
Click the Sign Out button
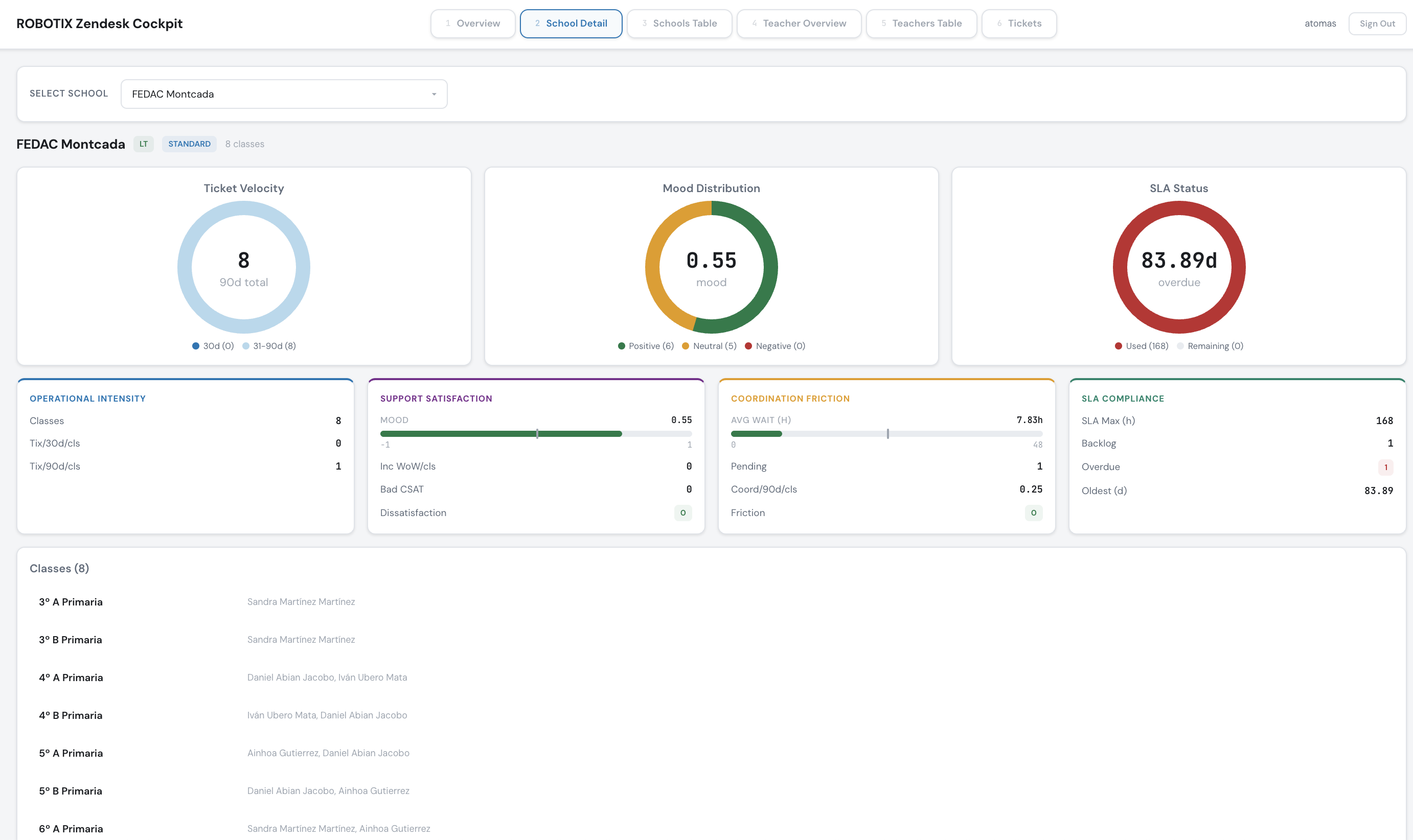click(1377, 23)
